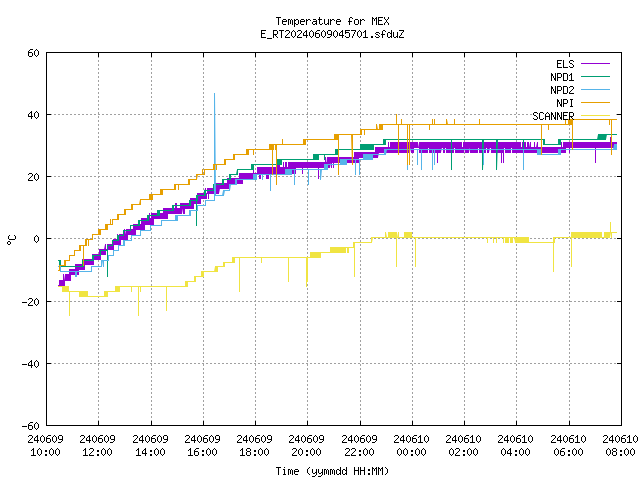The image size is (640, 480).
Task: Click the SCANNER legend label
Action: [x=553, y=116]
